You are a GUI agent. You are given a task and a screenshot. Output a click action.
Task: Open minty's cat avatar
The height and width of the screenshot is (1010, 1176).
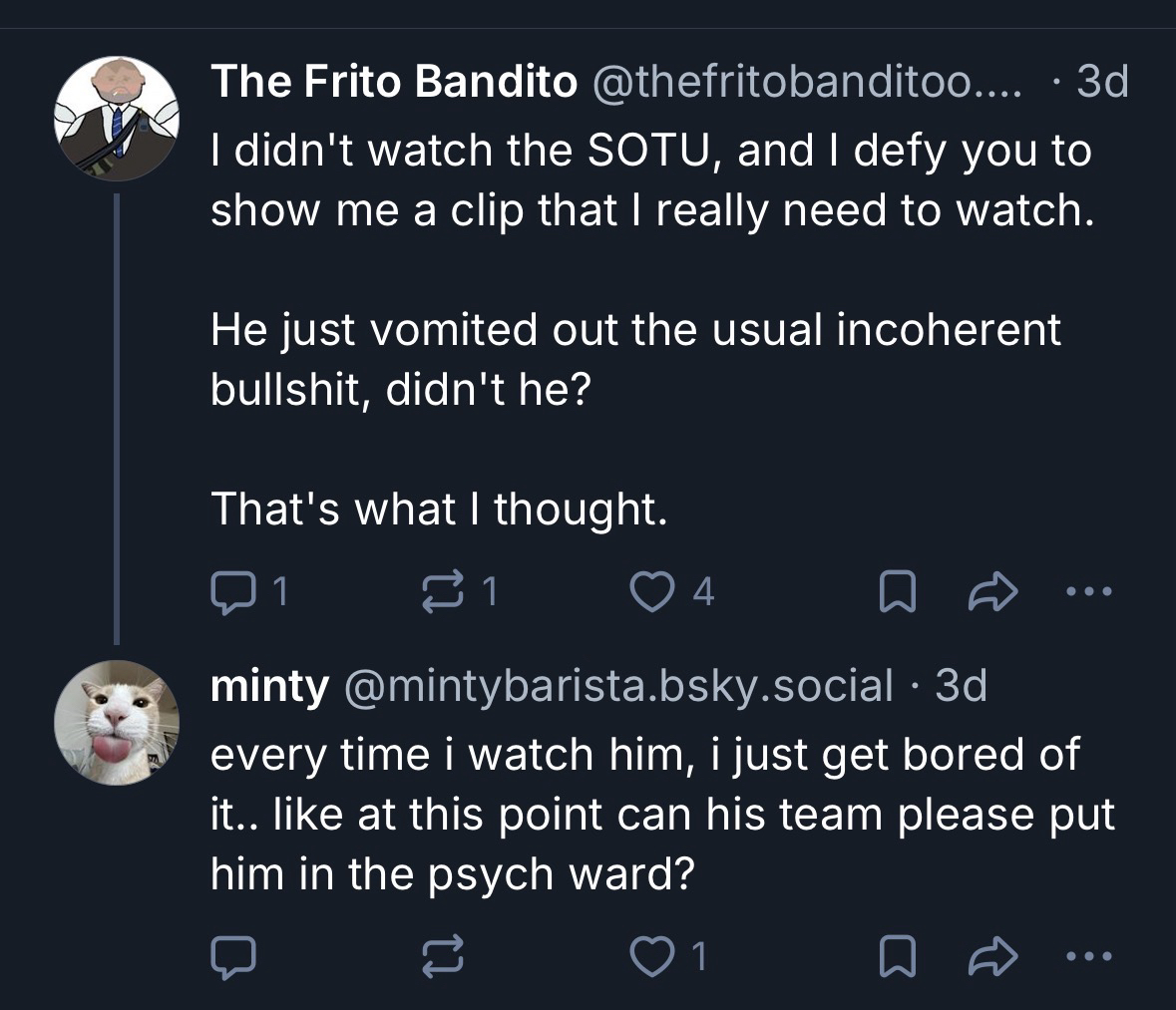[x=116, y=722]
